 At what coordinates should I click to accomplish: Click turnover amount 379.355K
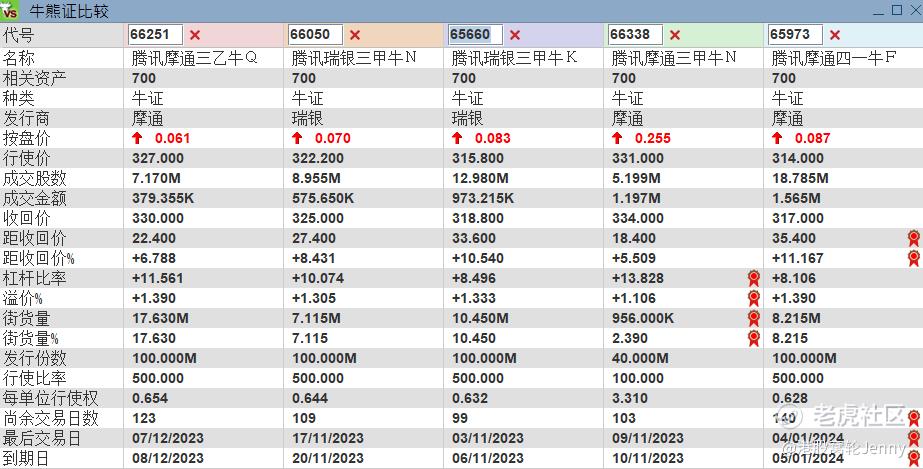tap(163, 198)
